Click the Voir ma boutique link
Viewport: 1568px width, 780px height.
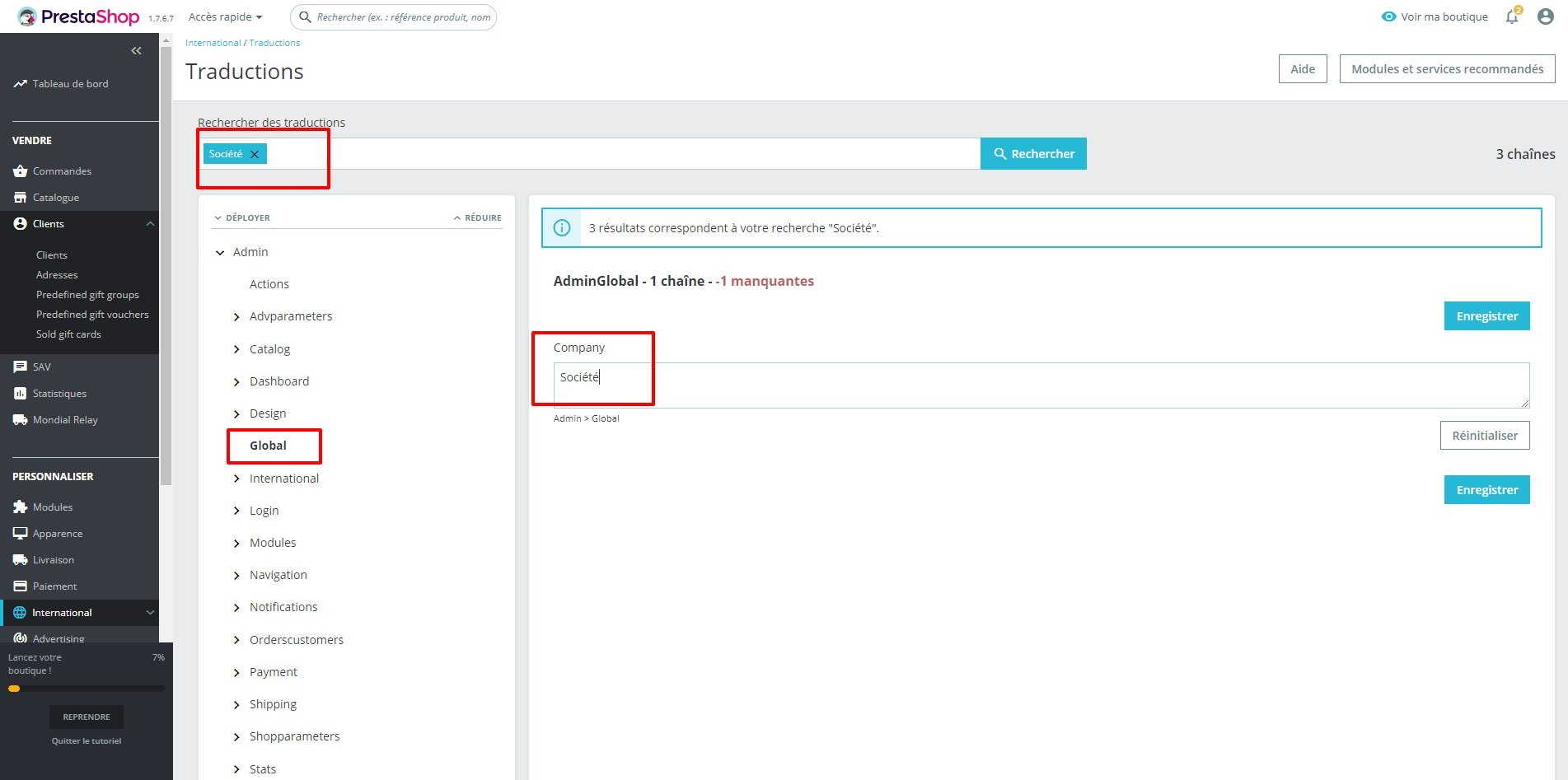(x=1444, y=16)
